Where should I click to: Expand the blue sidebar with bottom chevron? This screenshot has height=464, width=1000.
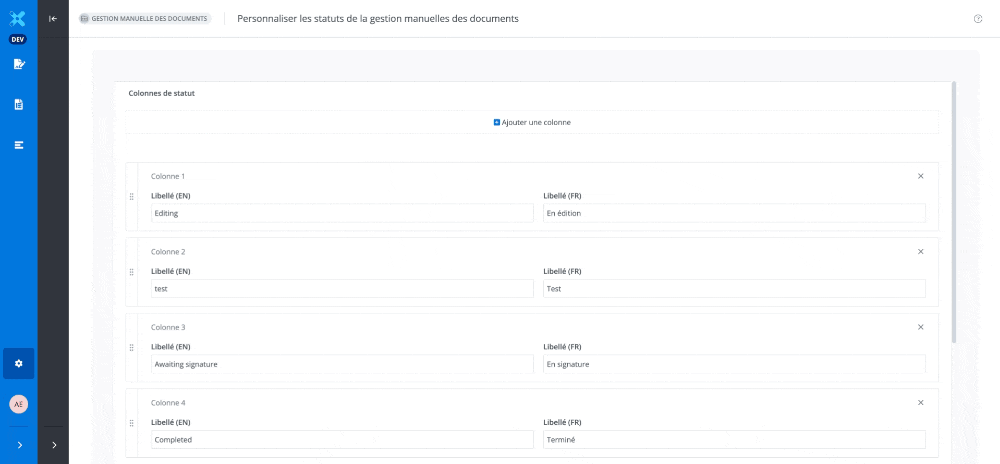click(18, 445)
